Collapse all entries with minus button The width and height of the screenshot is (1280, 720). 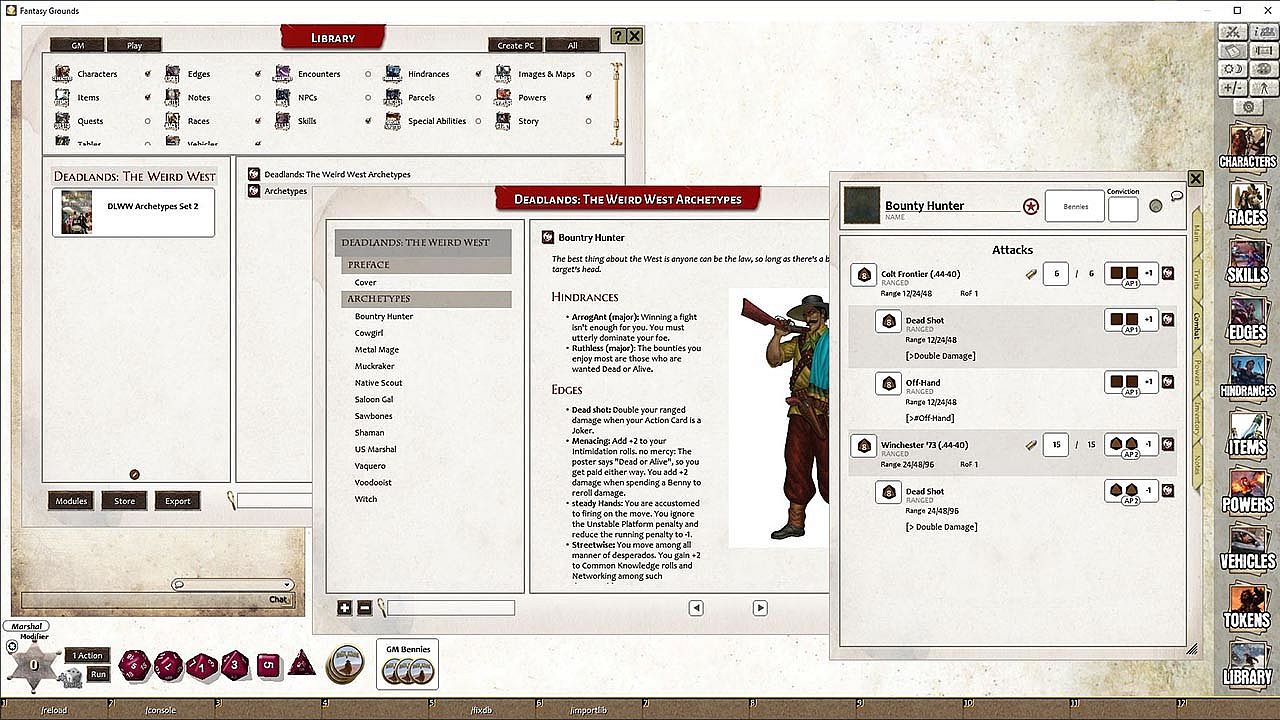point(365,607)
